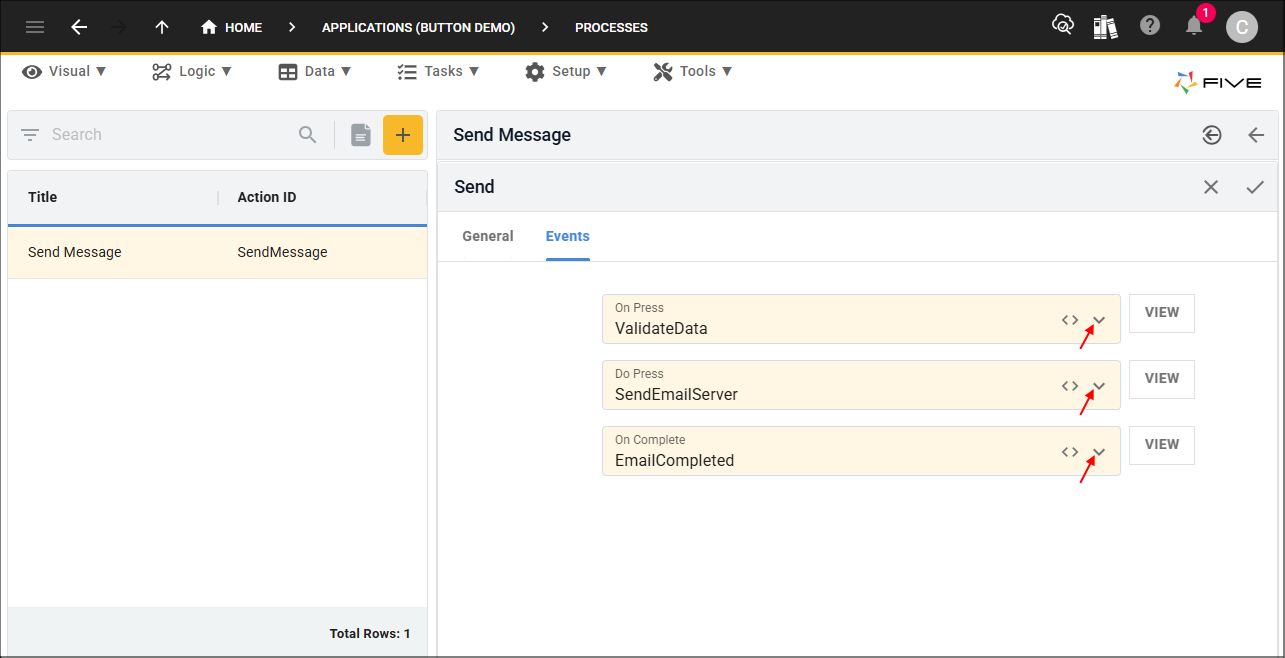
Task: Switch to the Events tab
Action: 568,236
